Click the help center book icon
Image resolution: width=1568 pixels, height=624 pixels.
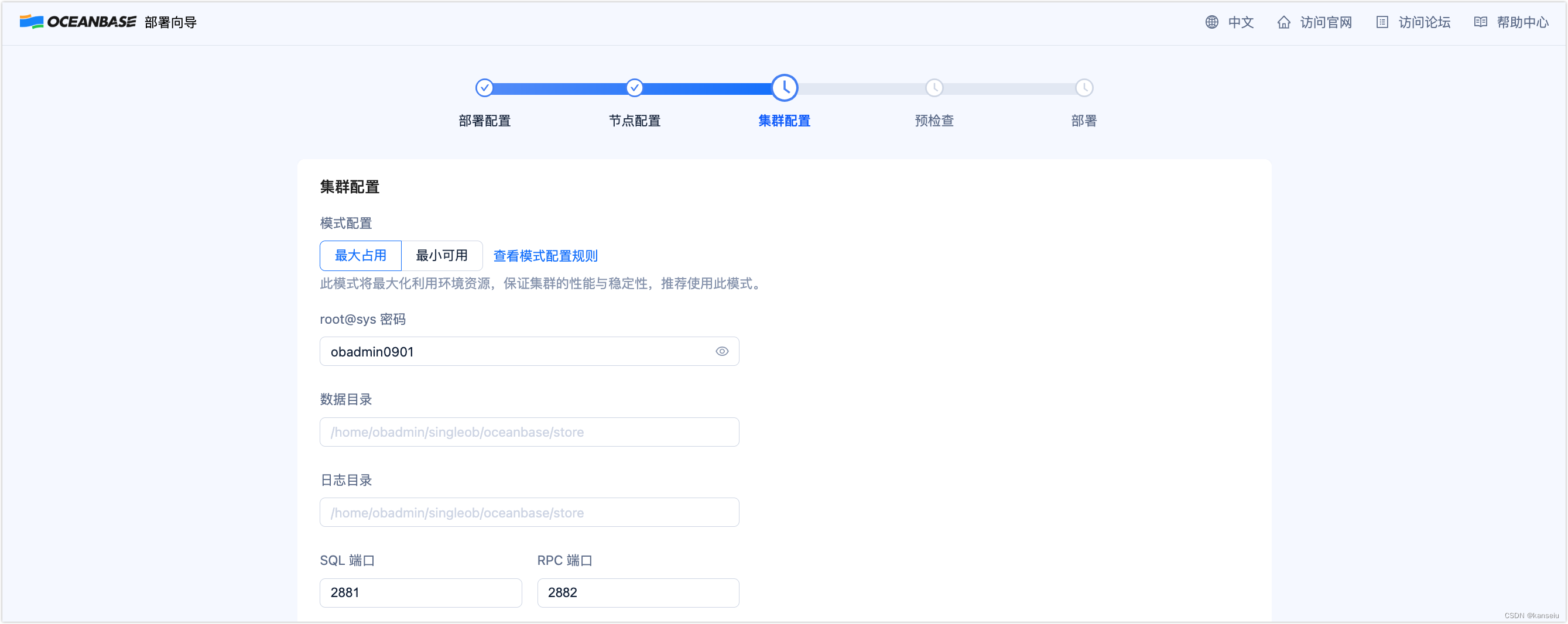click(x=1480, y=22)
